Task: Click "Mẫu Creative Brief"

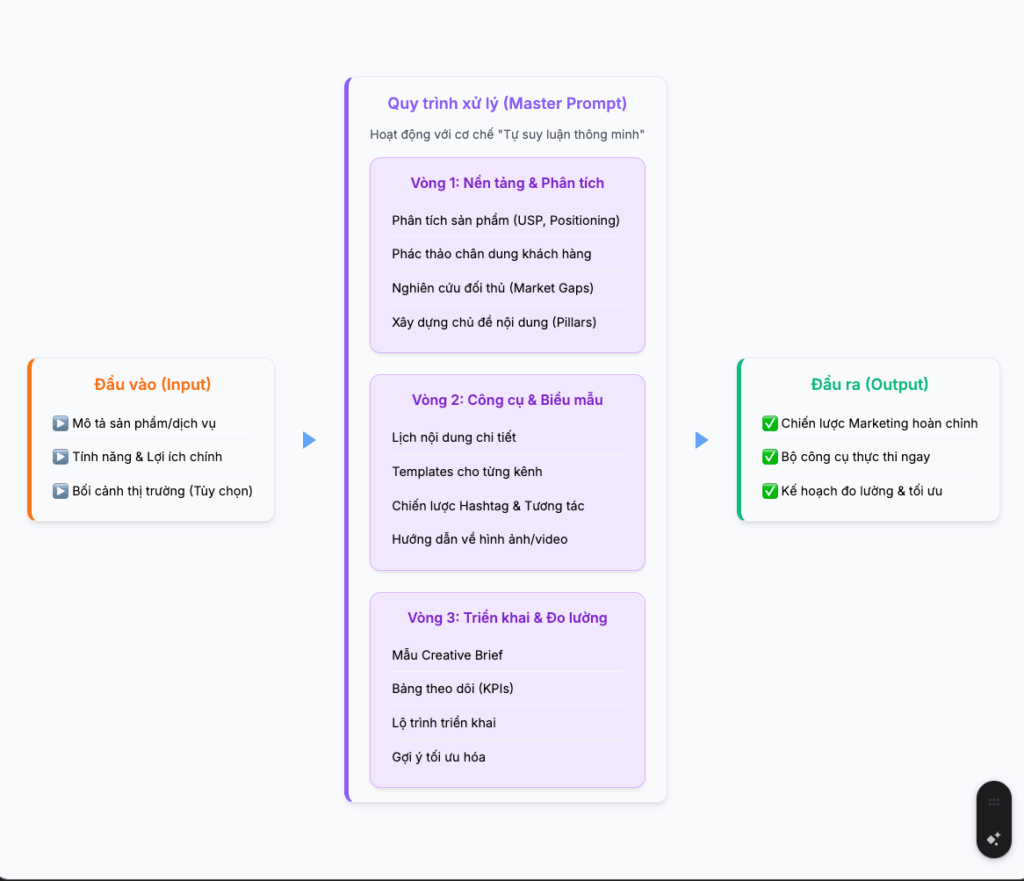Action: pyautogui.click(x=447, y=655)
